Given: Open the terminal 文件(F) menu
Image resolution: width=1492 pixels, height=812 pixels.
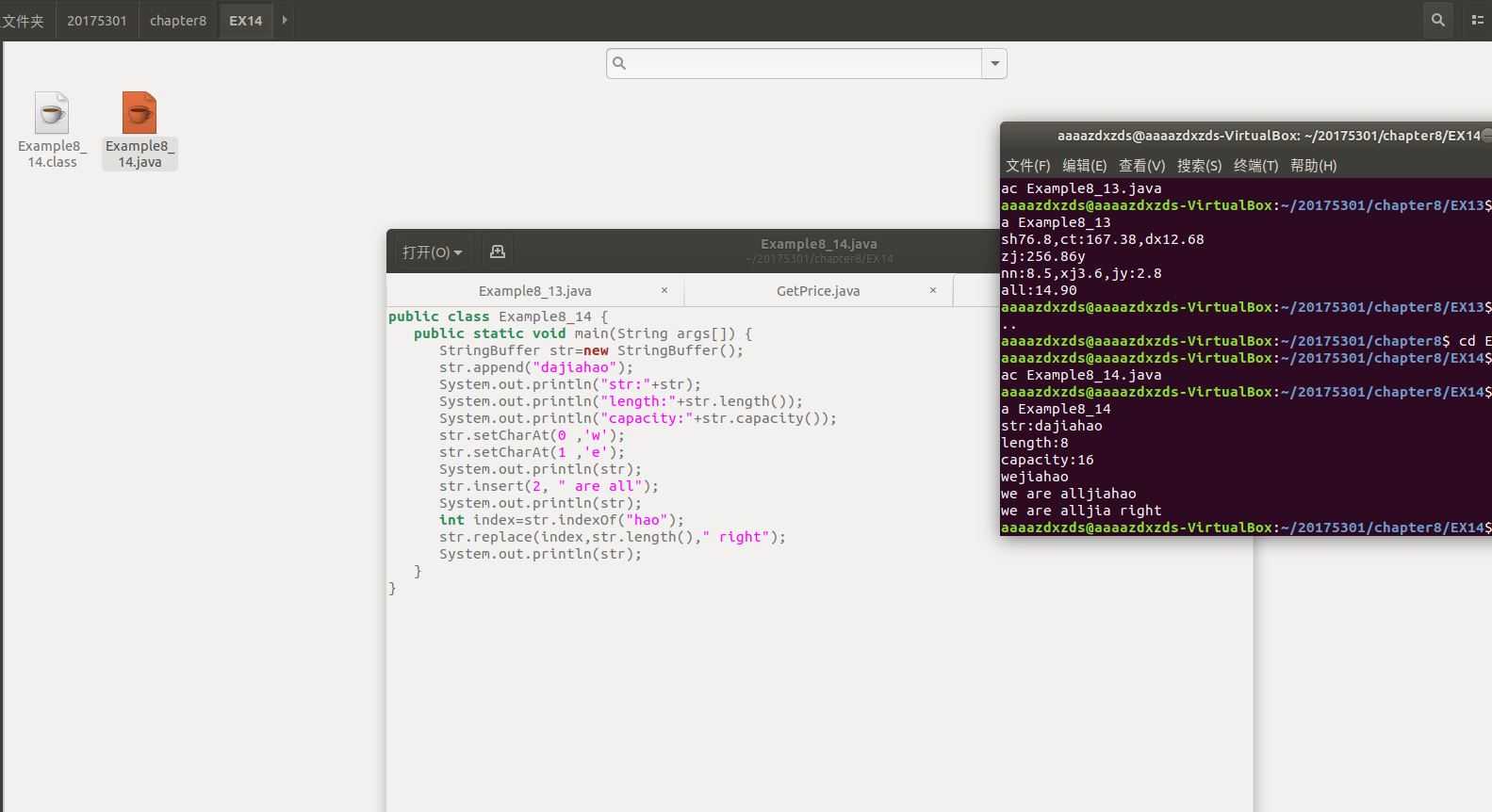Looking at the screenshot, I should tap(1027, 166).
